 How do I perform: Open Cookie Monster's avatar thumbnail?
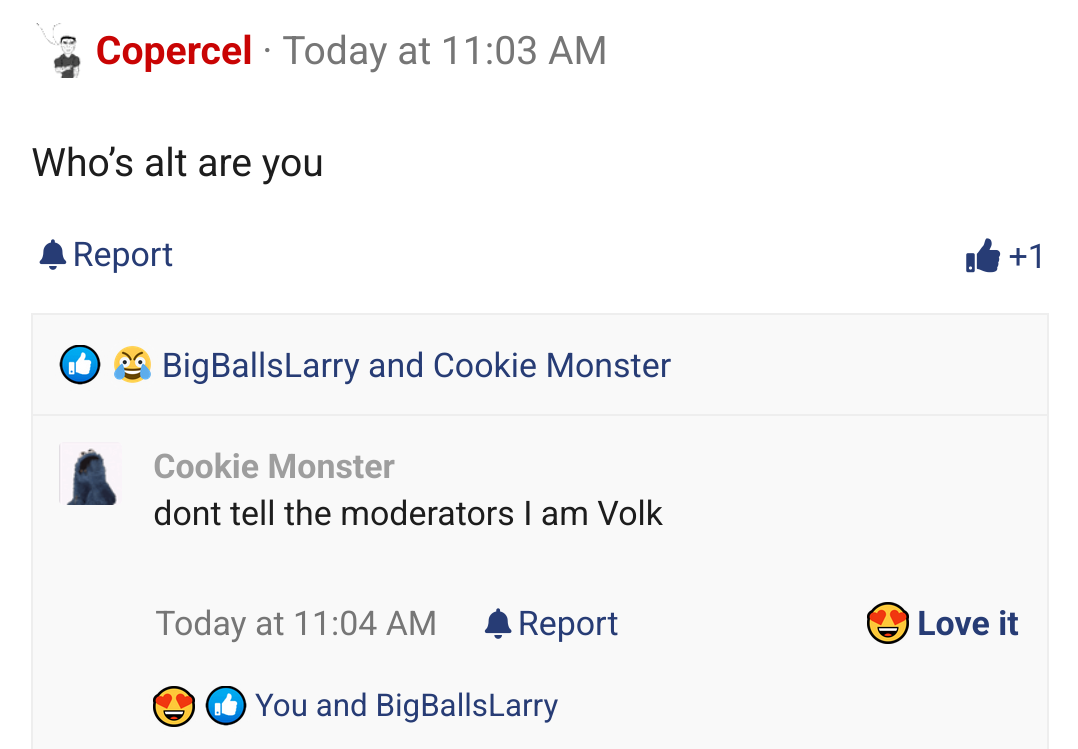[90, 474]
